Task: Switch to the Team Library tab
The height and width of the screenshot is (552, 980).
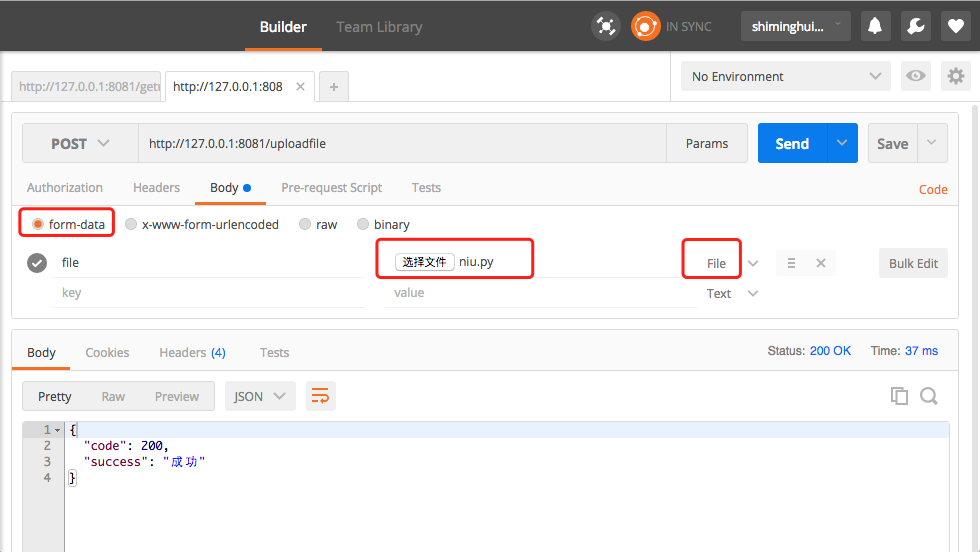Action: (379, 27)
